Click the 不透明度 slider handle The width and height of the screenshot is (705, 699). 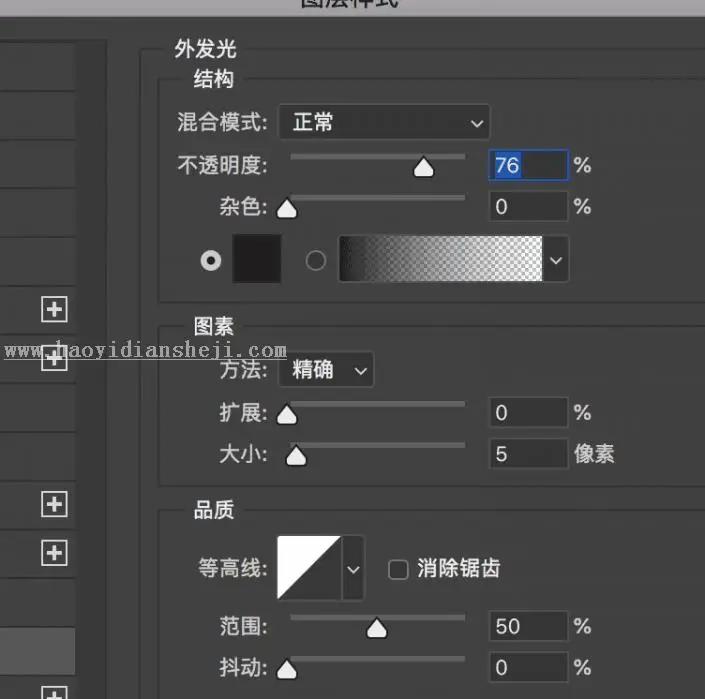point(423,167)
